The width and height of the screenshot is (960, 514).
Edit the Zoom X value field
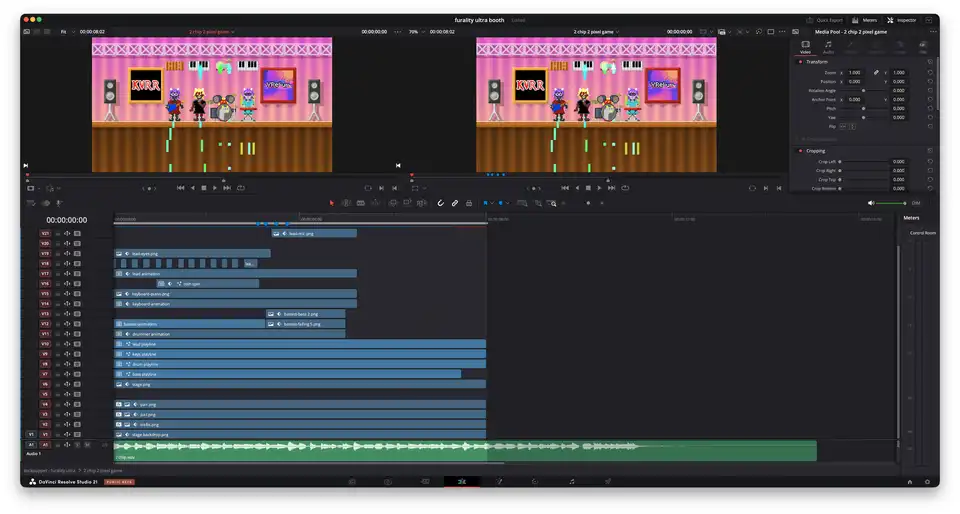click(855, 72)
